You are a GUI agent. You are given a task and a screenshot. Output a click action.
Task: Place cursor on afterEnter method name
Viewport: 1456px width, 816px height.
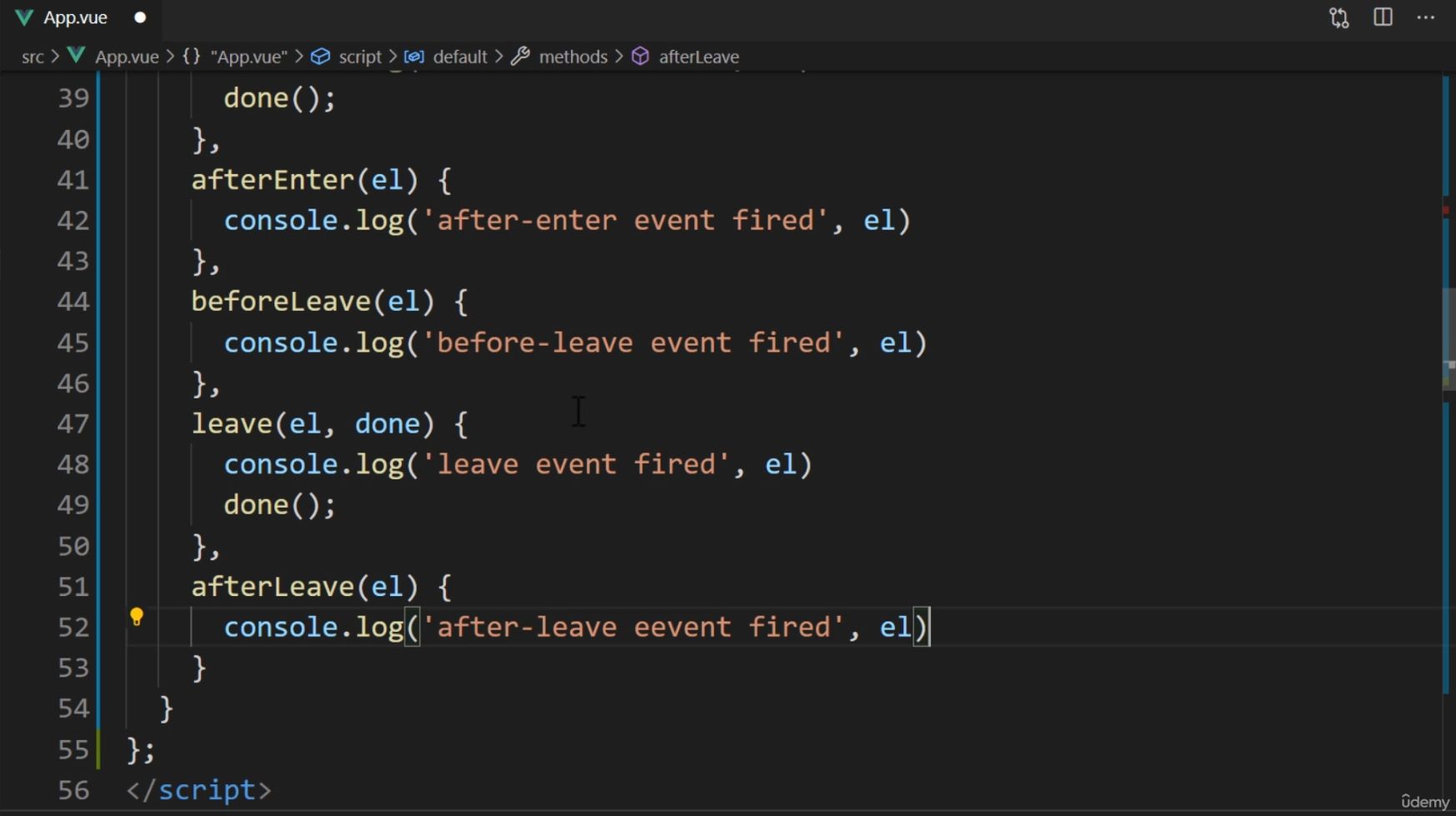point(273,179)
